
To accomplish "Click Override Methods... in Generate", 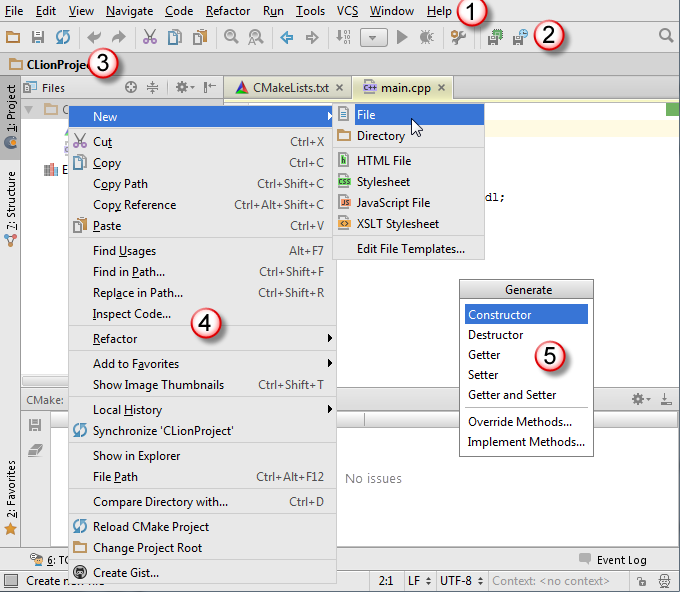I will pyautogui.click(x=526, y=422).
